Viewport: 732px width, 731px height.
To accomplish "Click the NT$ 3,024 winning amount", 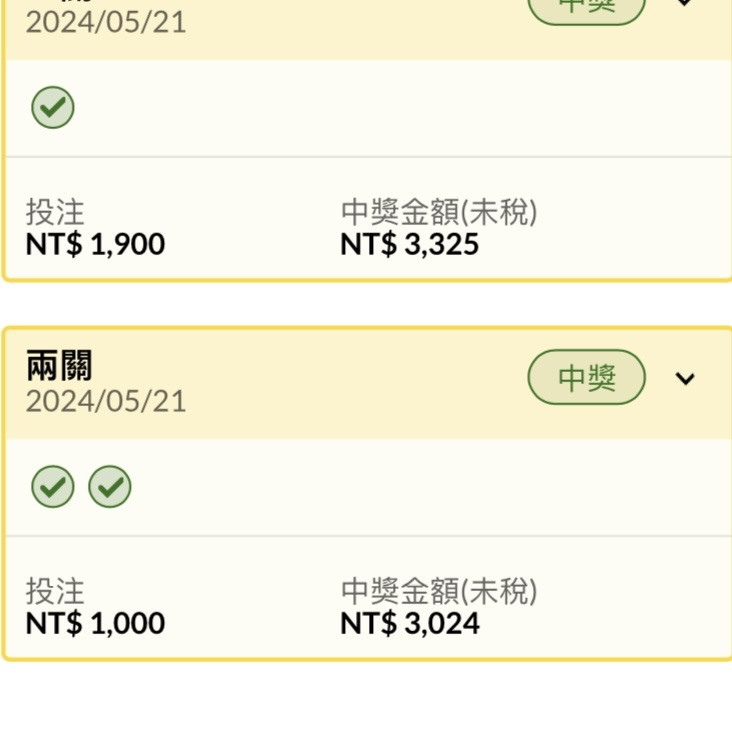I will tap(410, 623).
